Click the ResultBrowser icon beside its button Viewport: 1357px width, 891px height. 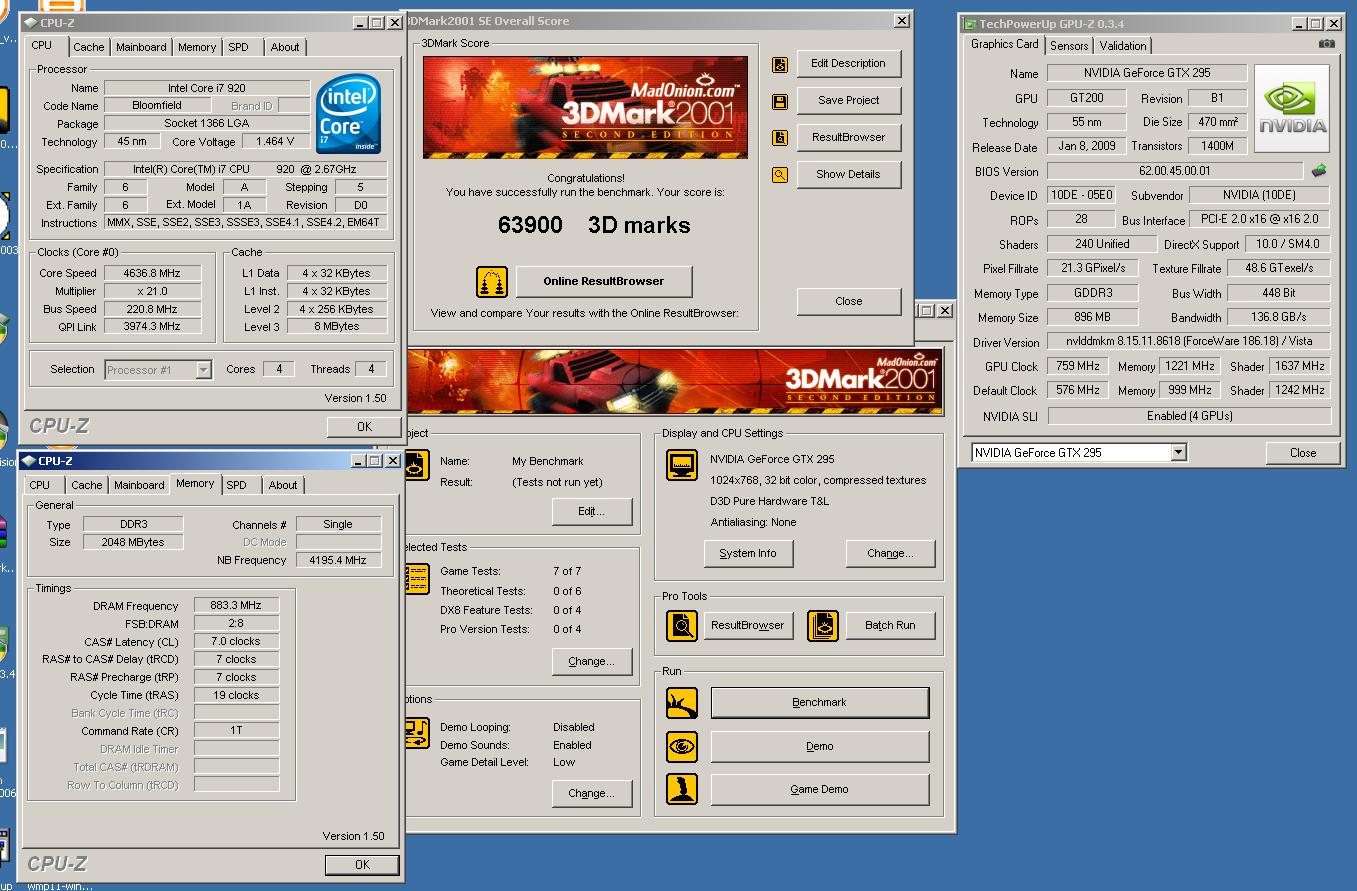780,138
